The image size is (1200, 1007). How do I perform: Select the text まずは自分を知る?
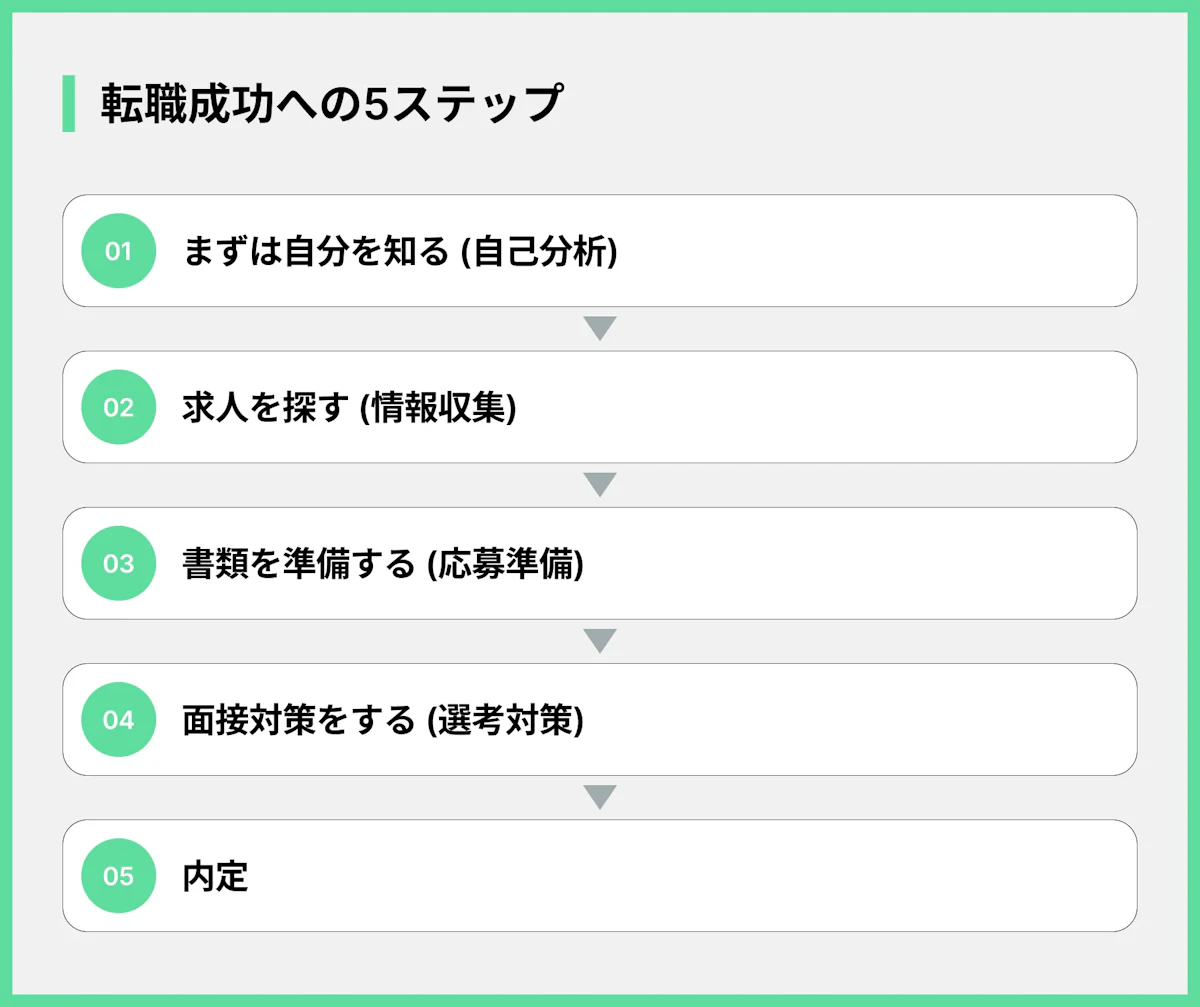[316, 252]
